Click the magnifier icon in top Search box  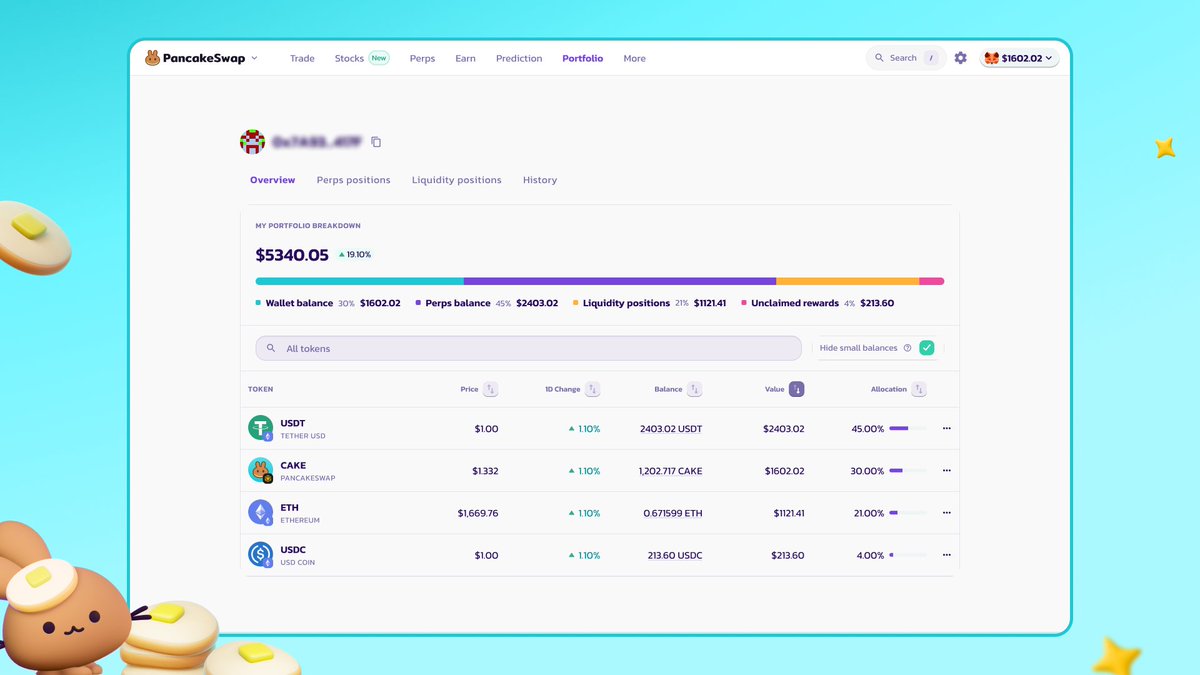pos(880,58)
